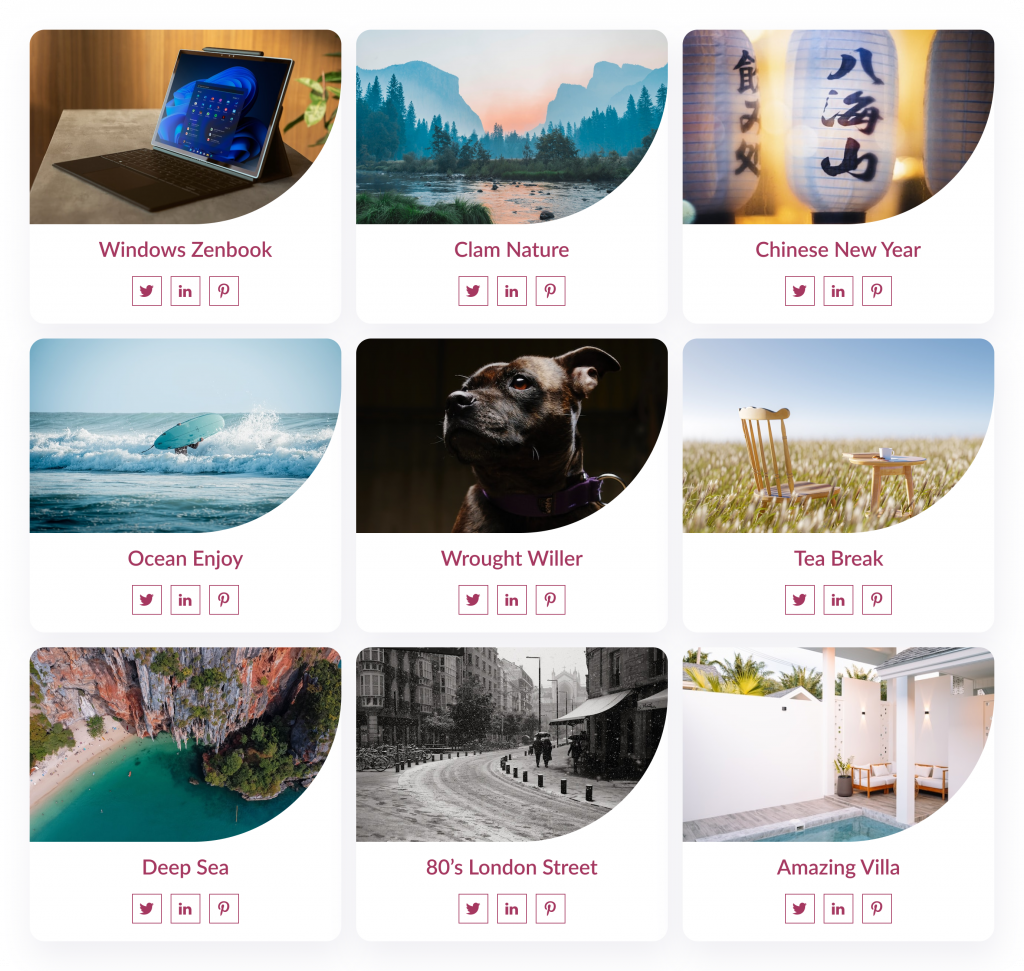Viewport: 1024px width, 971px height.
Task: Share Windows Zenbook on LinkedIn
Action: pos(185,291)
